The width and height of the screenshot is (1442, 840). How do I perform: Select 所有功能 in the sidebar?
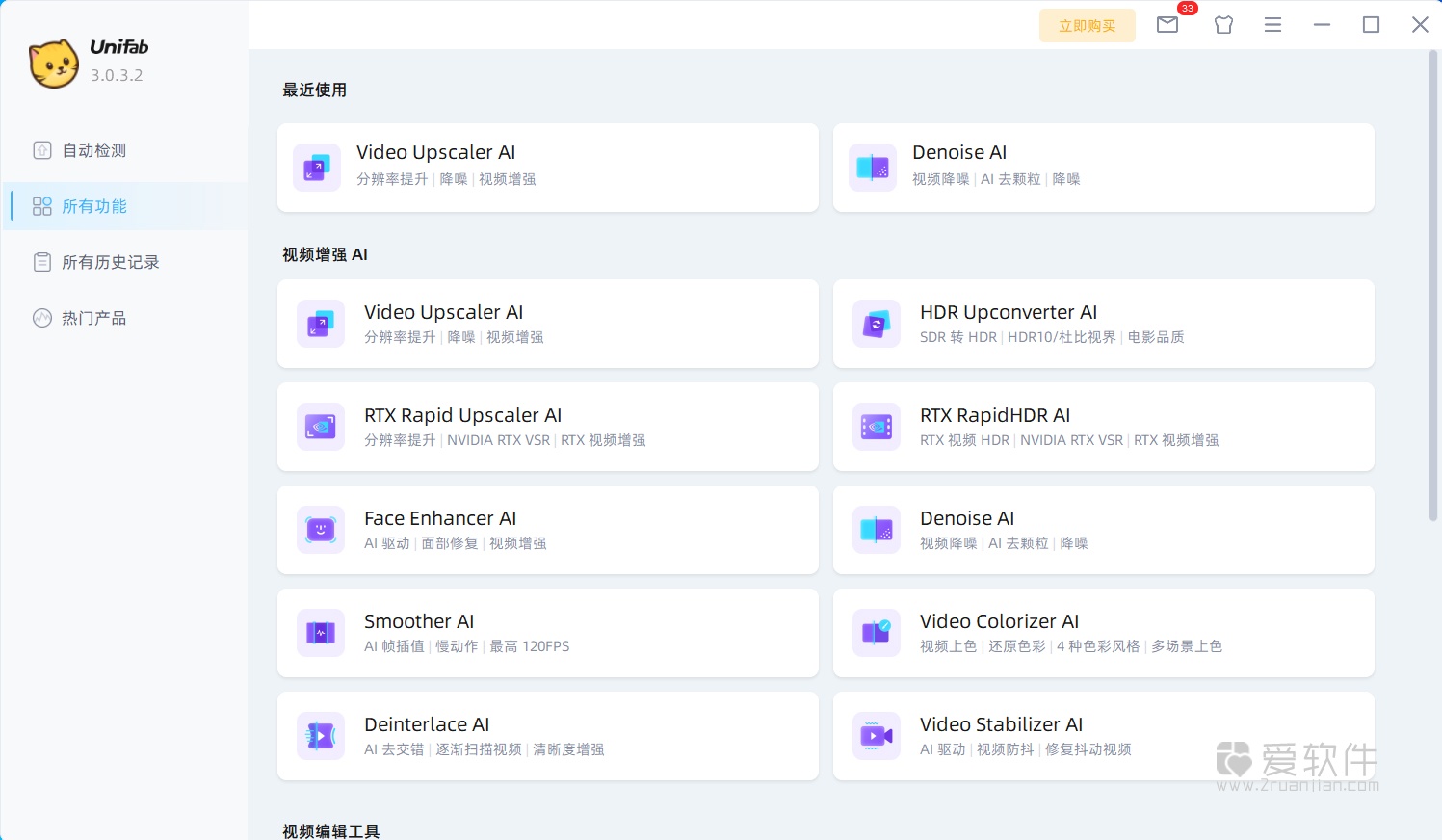[93, 205]
